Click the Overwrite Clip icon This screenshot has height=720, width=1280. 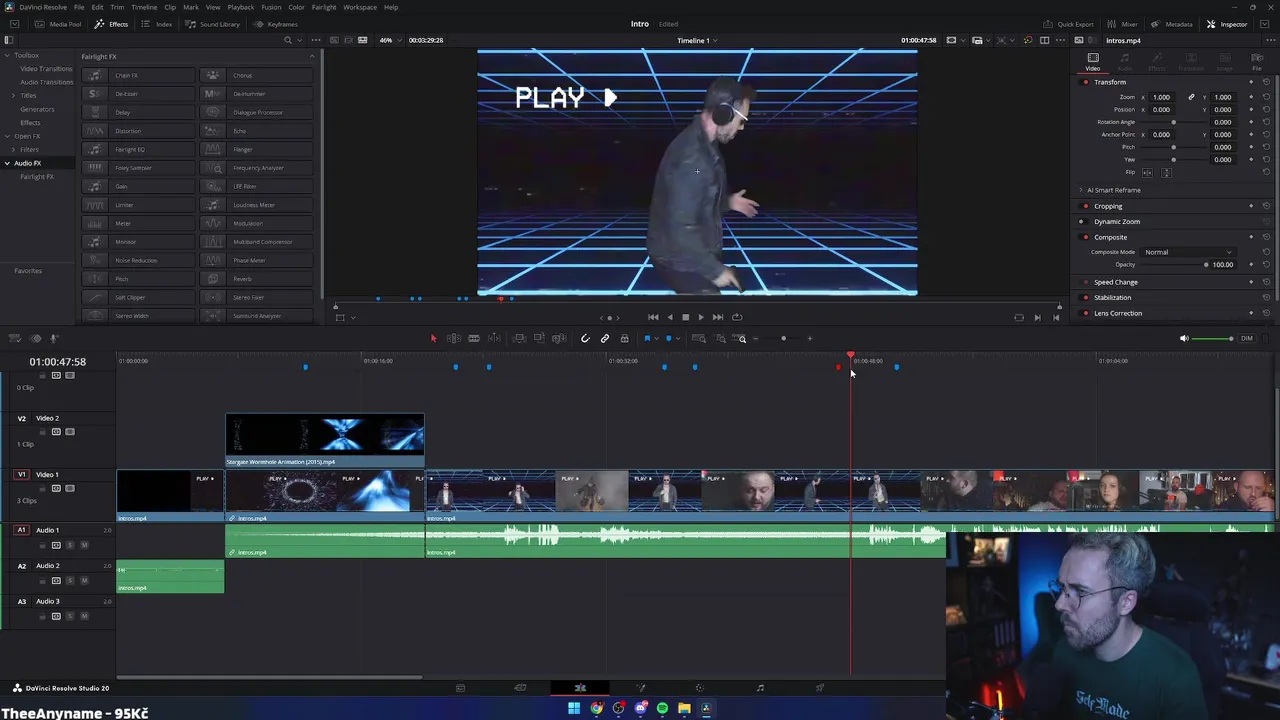click(x=539, y=338)
